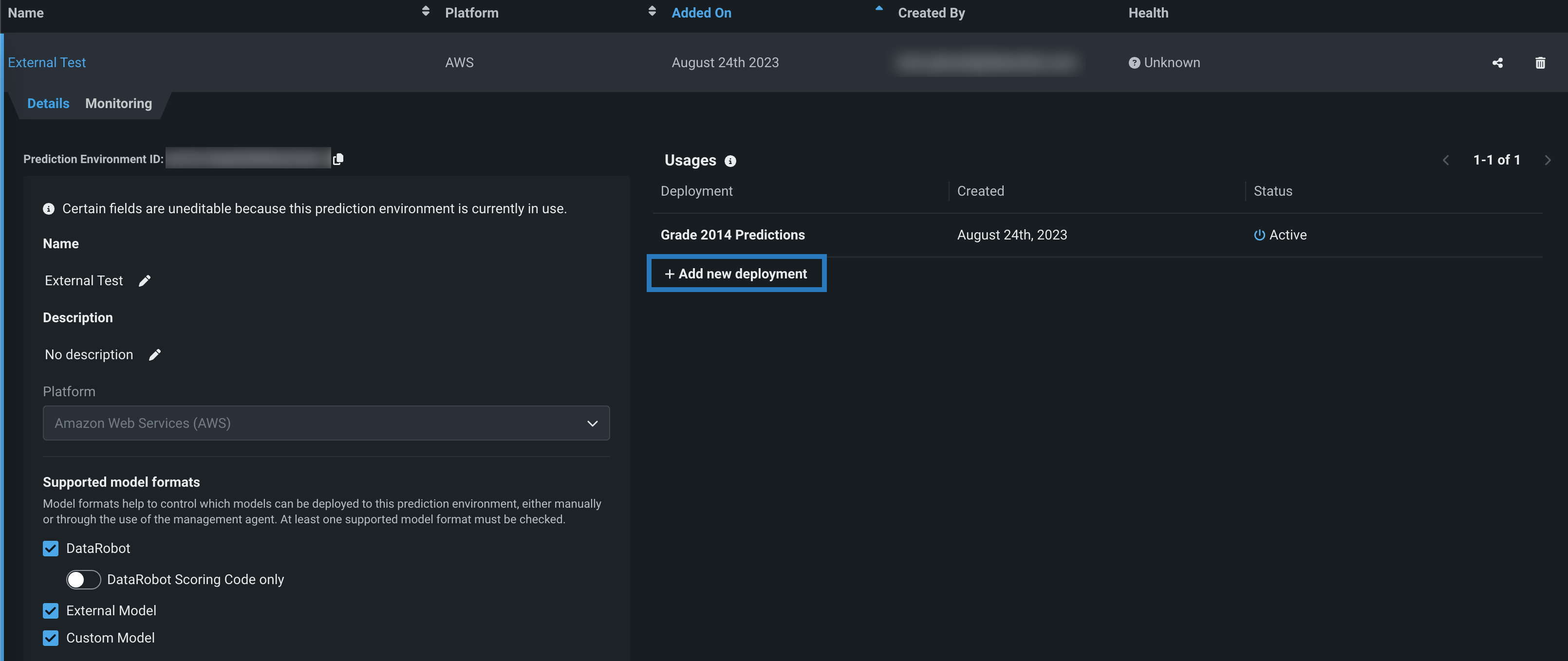The width and height of the screenshot is (1568, 661).
Task: Click the Unknown health status icon
Action: [1134, 63]
